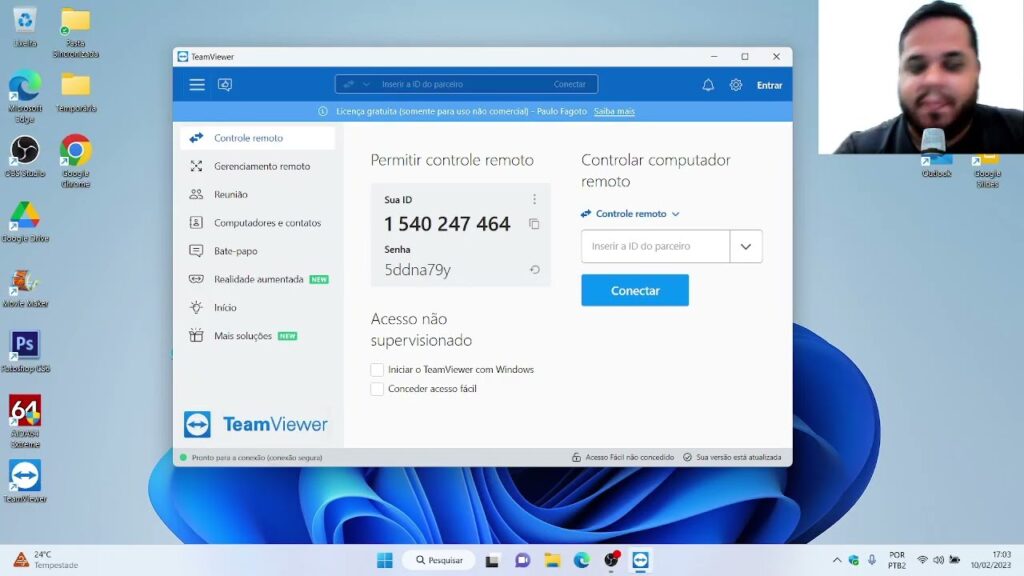The image size is (1024, 576).
Task: Check Conceder acesso fácil
Action: point(377,389)
